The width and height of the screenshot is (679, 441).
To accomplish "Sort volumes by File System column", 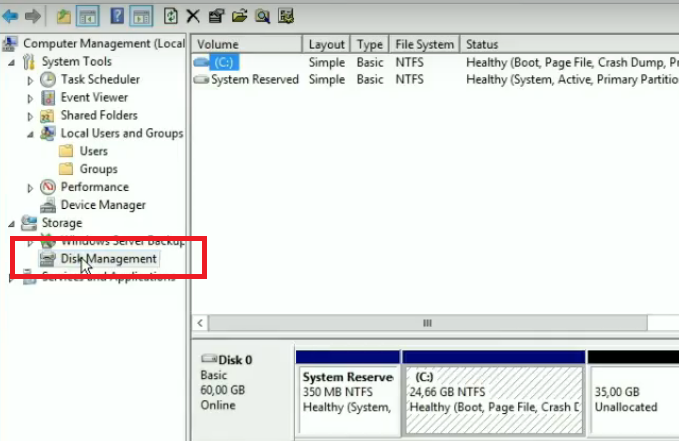I will tap(424, 45).
